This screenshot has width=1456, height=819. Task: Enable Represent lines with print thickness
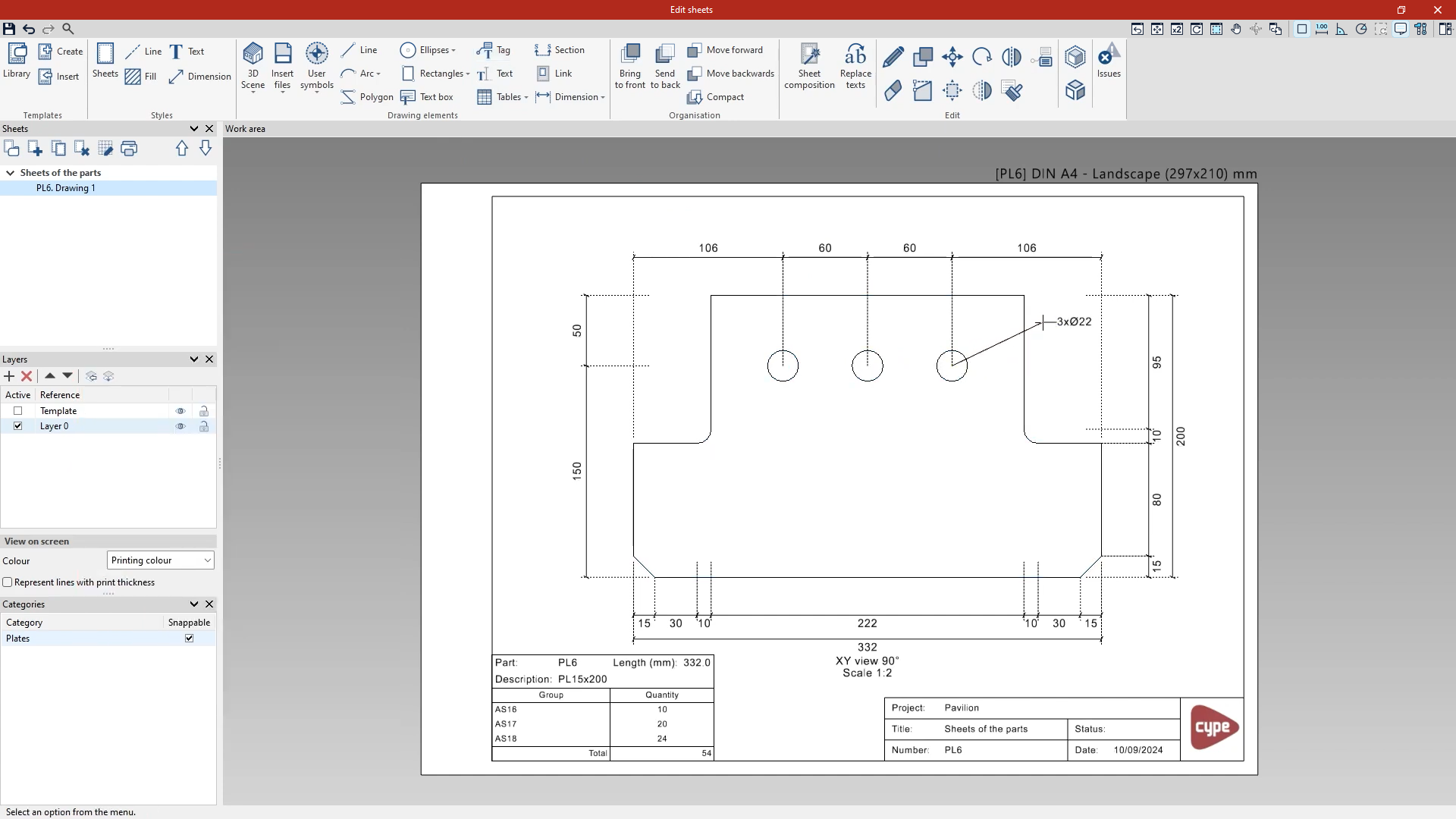[x=8, y=582]
